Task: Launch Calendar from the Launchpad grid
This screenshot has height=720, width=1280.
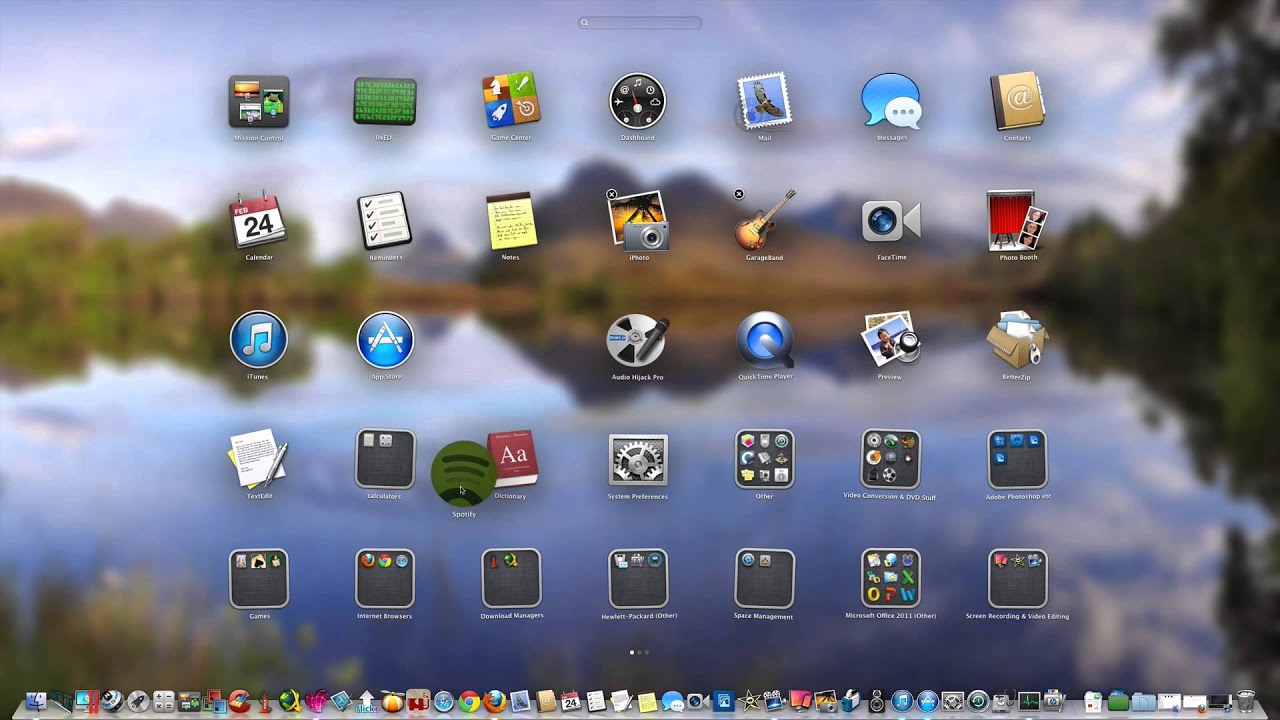Action: 259,220
